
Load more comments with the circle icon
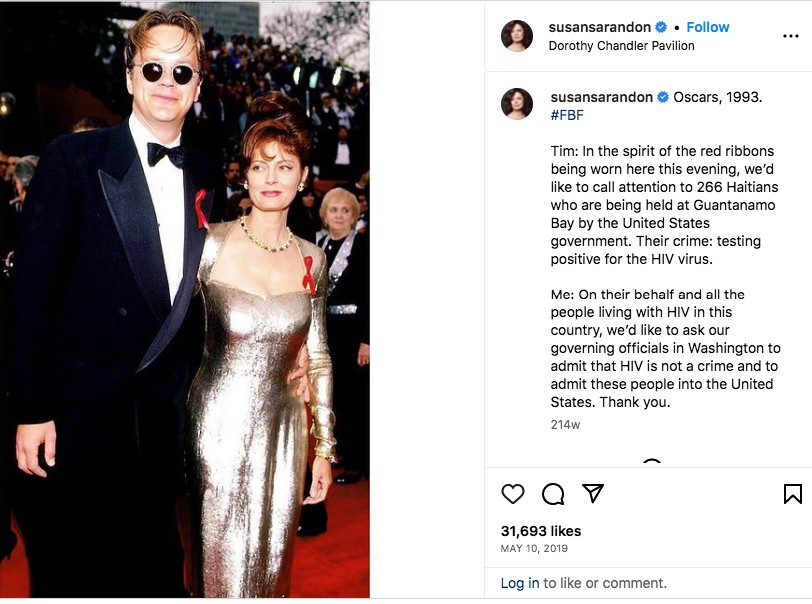pyautogui.click(x=652, y=464)
